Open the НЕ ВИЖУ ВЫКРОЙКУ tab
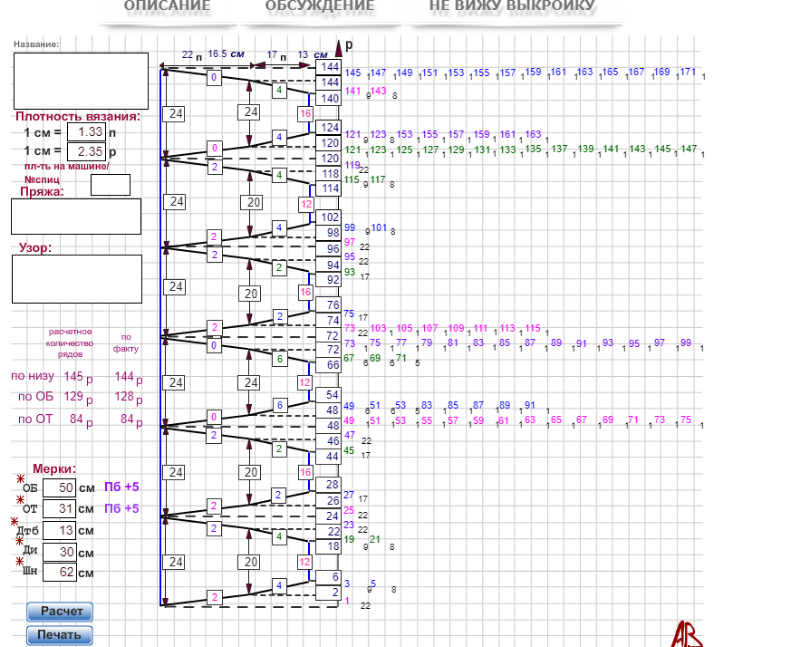800x647 pixels. [x=512, y=8]
